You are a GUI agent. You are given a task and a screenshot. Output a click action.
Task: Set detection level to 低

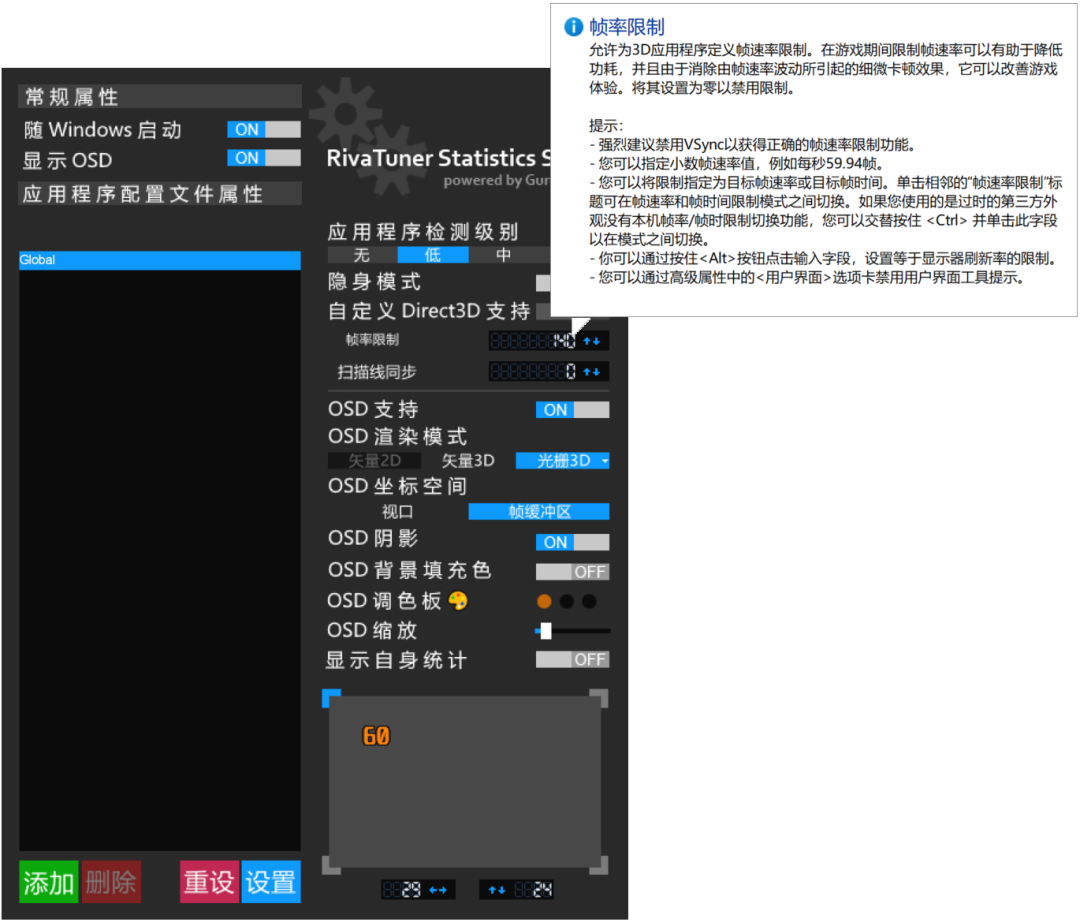[433, 255]
